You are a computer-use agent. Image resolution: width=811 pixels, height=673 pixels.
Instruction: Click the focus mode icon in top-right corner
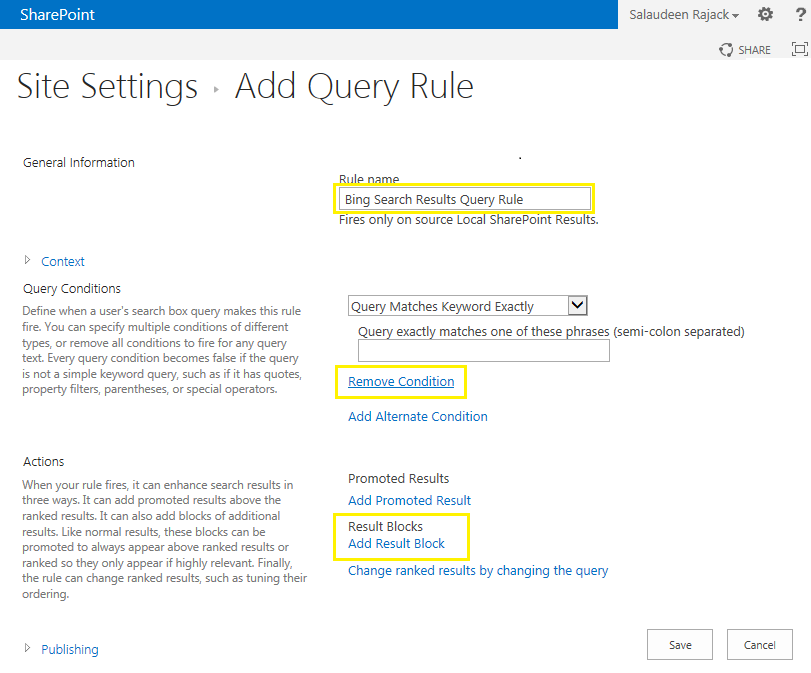pos(797,49)
